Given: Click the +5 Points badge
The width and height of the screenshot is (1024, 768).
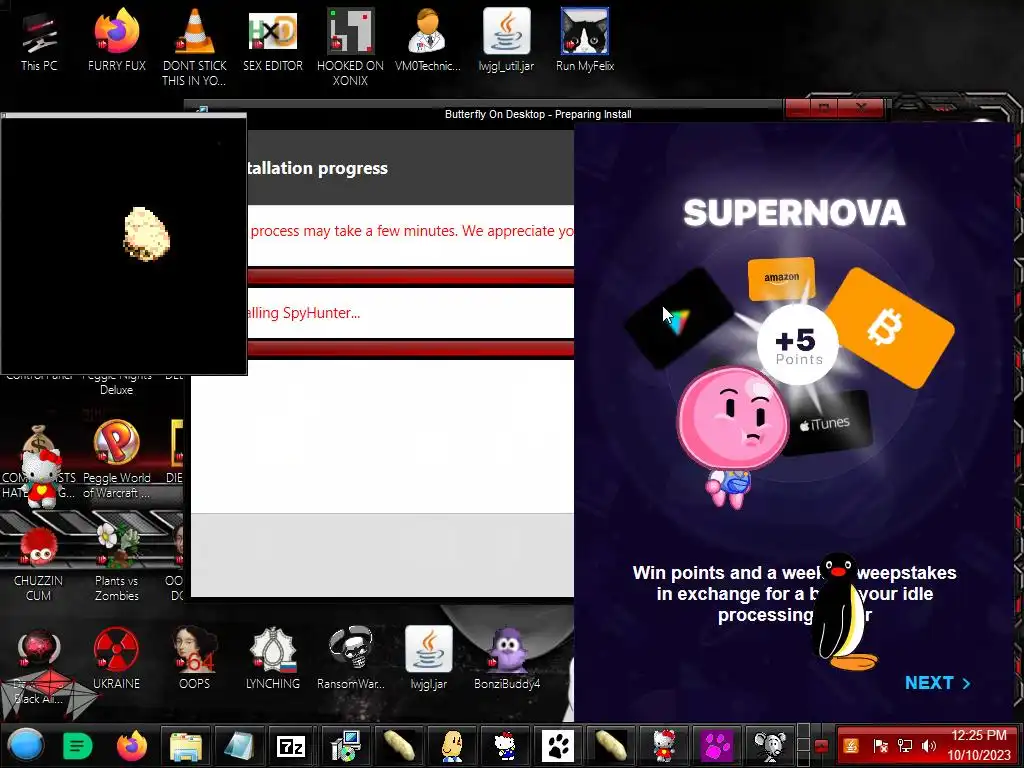Looking at the screenshot, I should 797,344.
